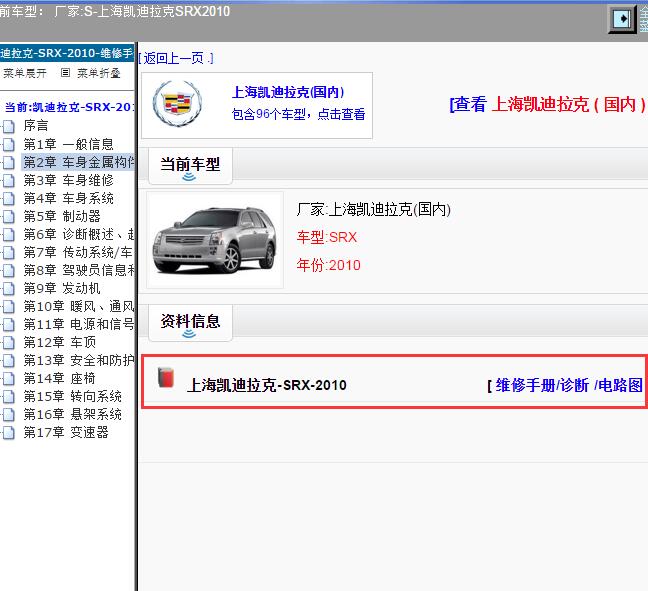Open 第8章 驾驶员信息 chapter
The height and width of the screenshot is (591, 648).
79,270
